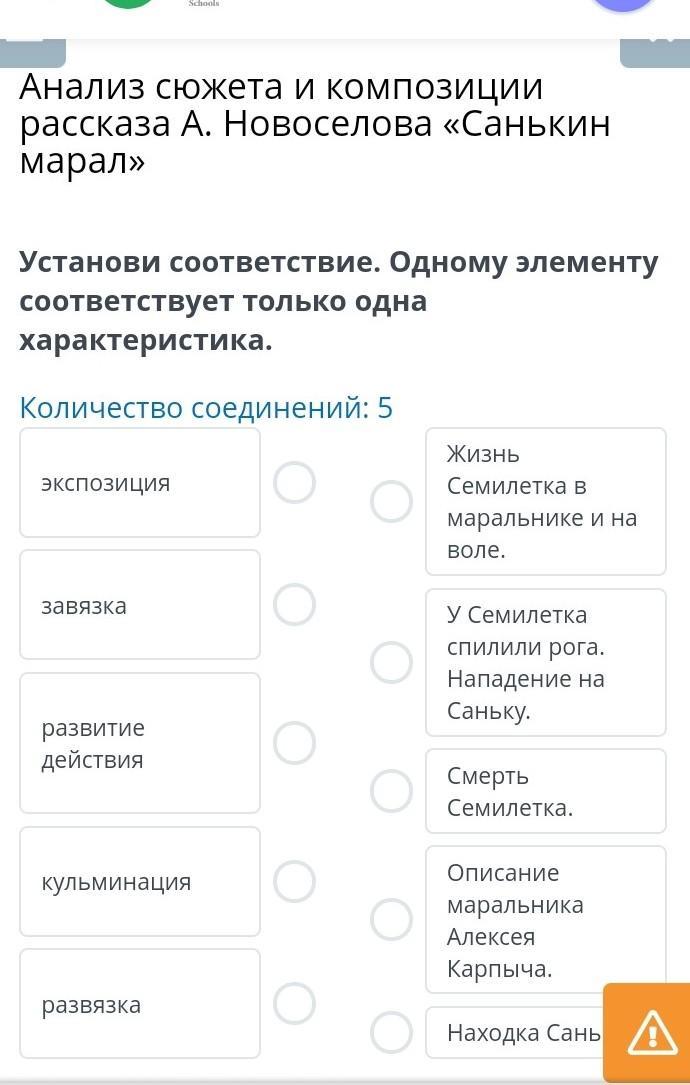Select the circle for «Жизнь Семилетка в маральнике»

click(391, 501)
